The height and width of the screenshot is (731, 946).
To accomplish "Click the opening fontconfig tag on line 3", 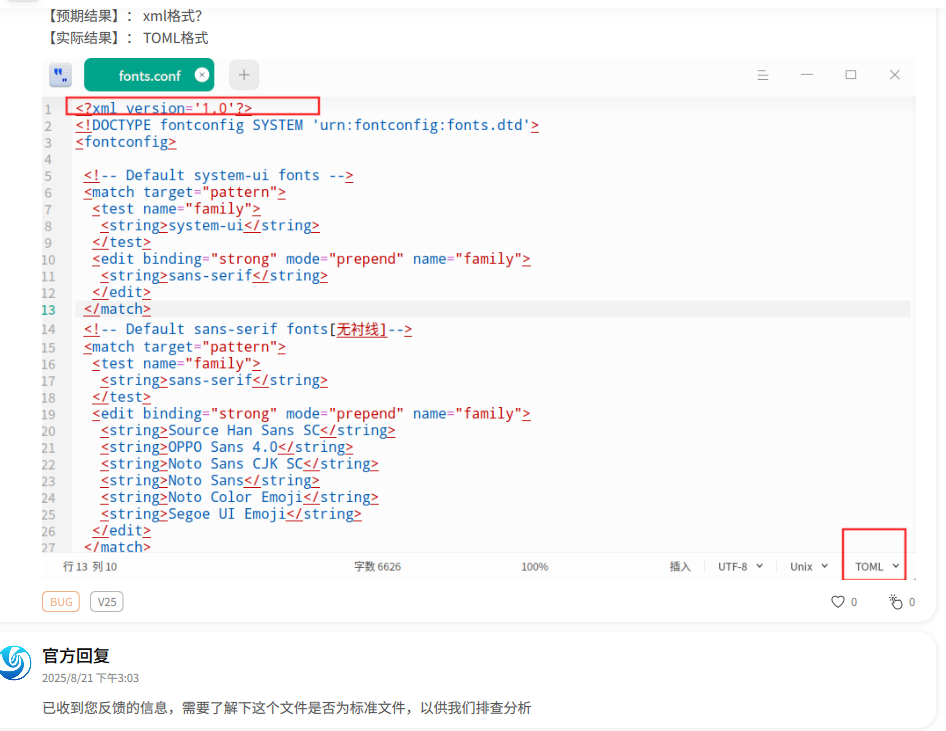I will [x=126, y=142].
